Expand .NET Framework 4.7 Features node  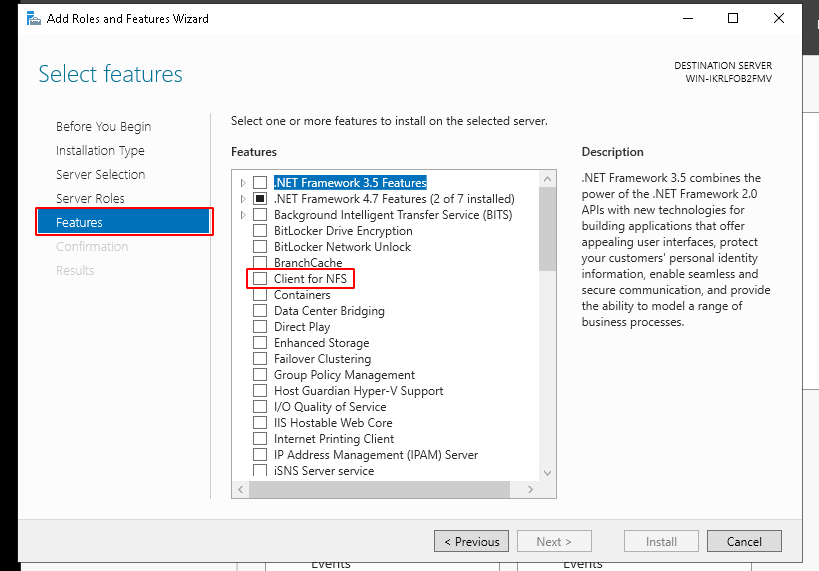click(x=243, y=199)
